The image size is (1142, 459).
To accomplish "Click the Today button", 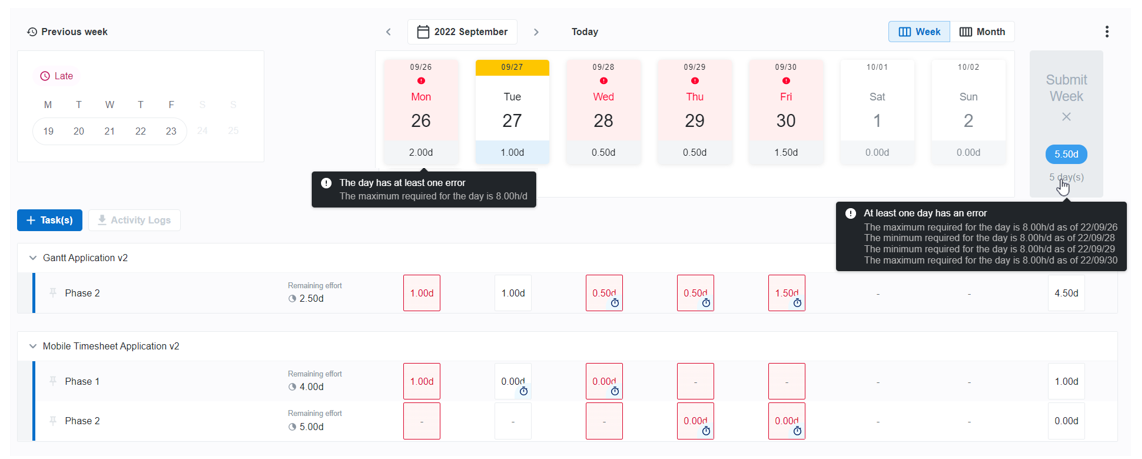I will pyautogui.click(x=585, y=32).
